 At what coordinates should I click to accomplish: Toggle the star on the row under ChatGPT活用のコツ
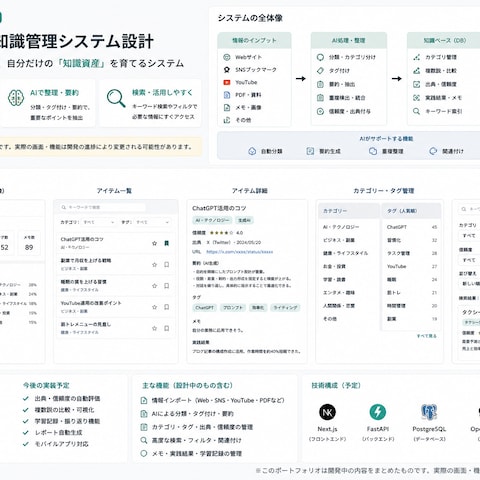(x=154, y=265)
